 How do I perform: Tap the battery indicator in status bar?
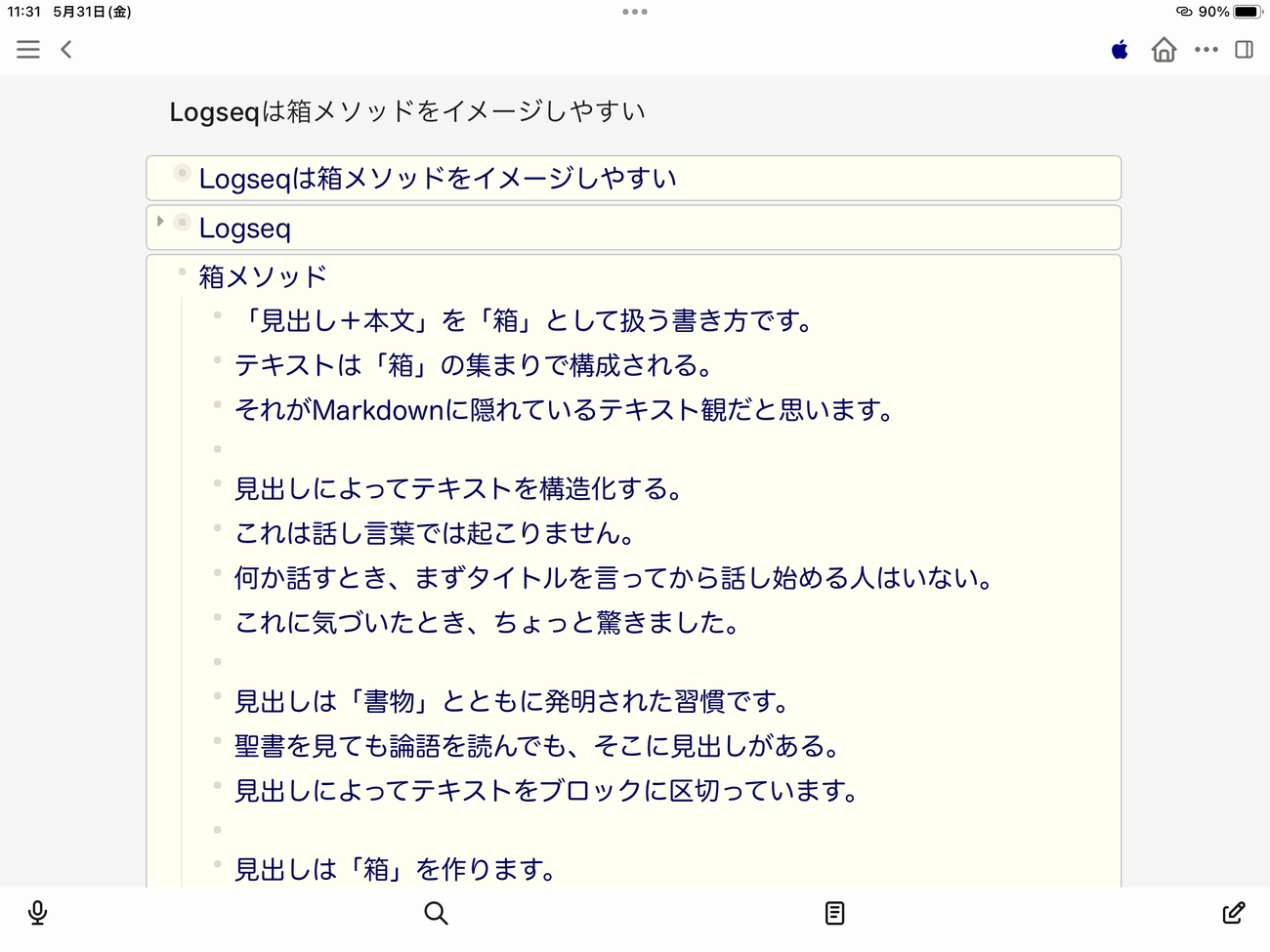pos(1248,12)
